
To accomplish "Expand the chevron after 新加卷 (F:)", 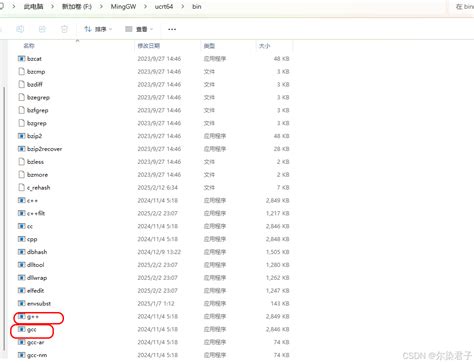I will tap(101, 6).
